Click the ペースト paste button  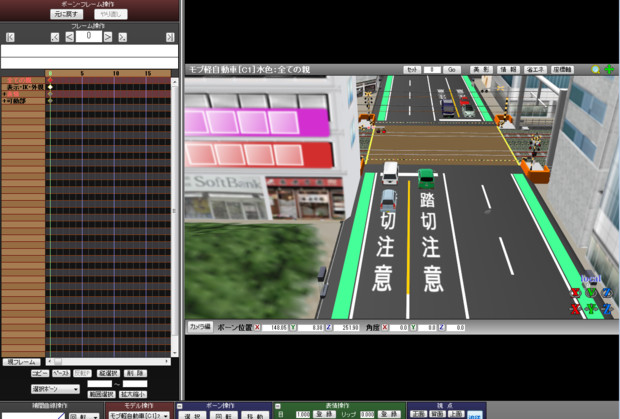[x=61, y=373]
